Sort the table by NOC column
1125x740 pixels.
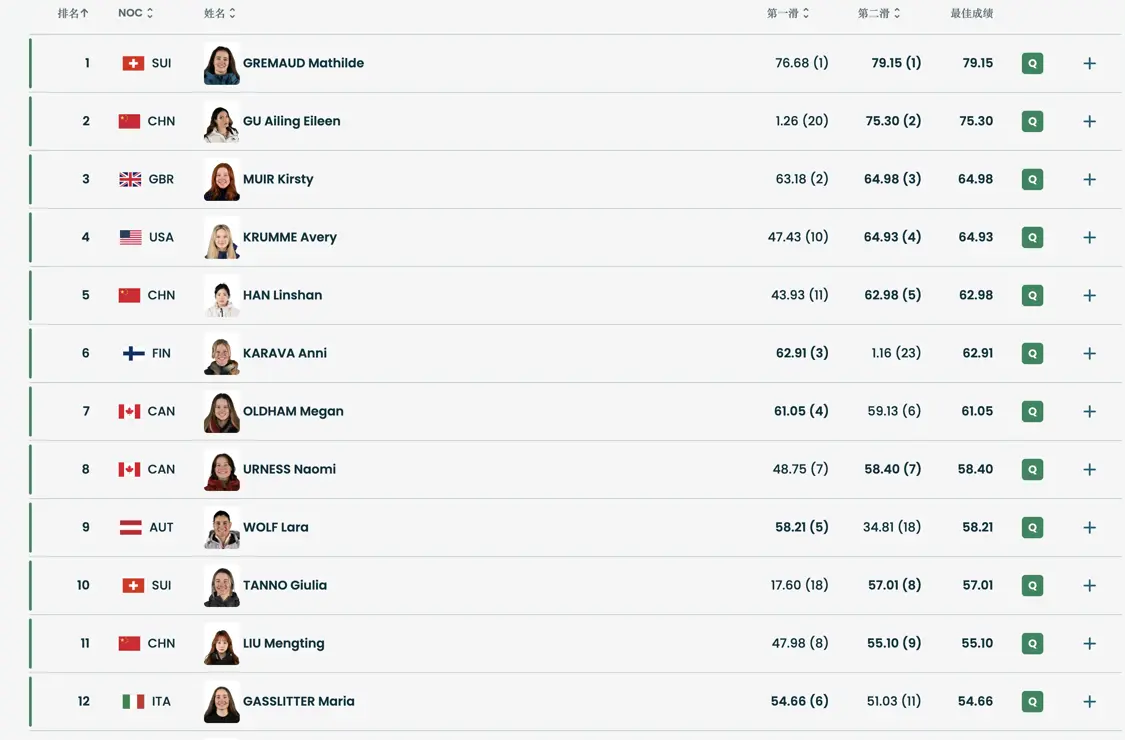(136, 13)
